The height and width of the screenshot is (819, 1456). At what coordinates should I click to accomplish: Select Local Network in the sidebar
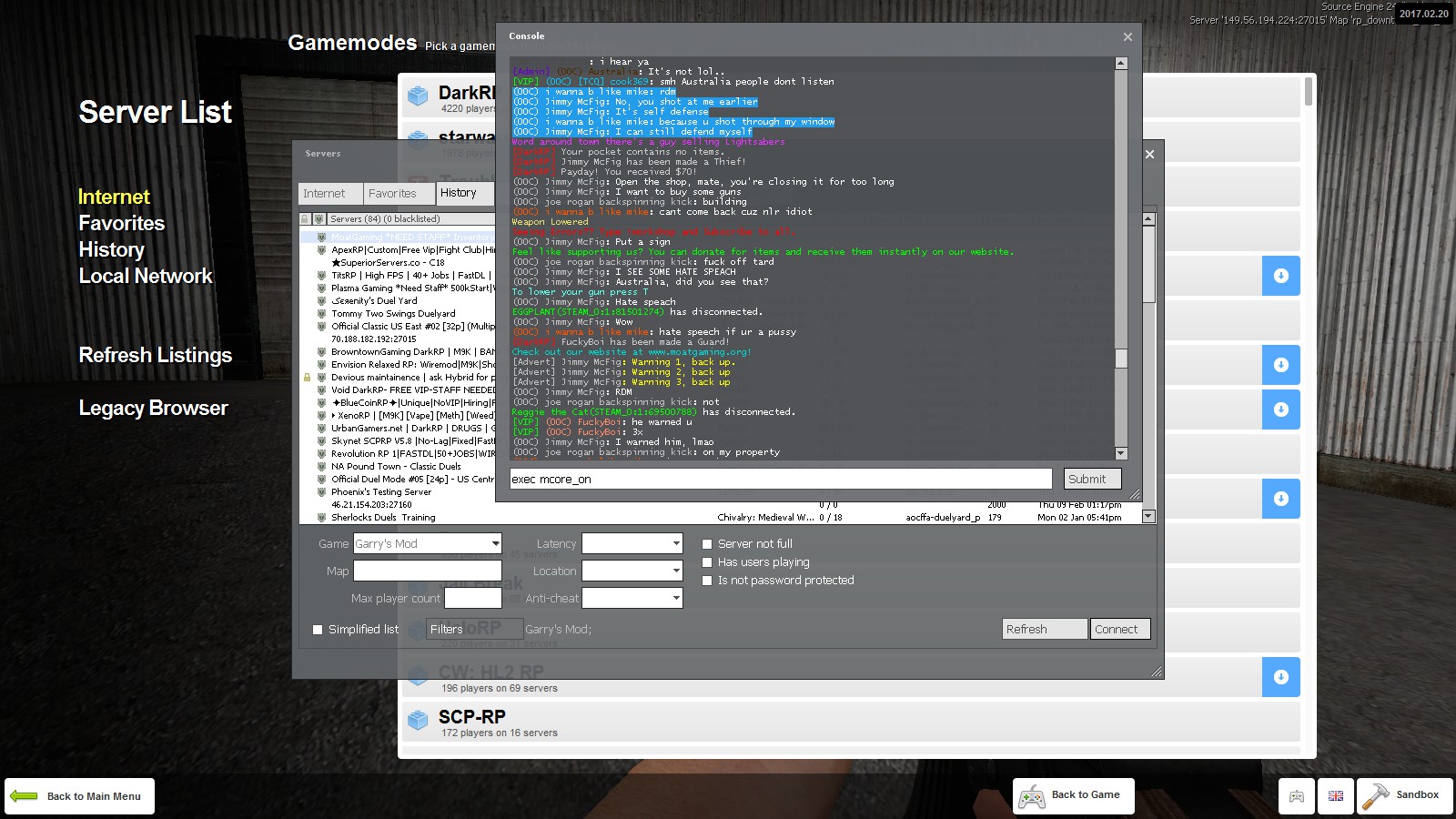click(146, 276)
